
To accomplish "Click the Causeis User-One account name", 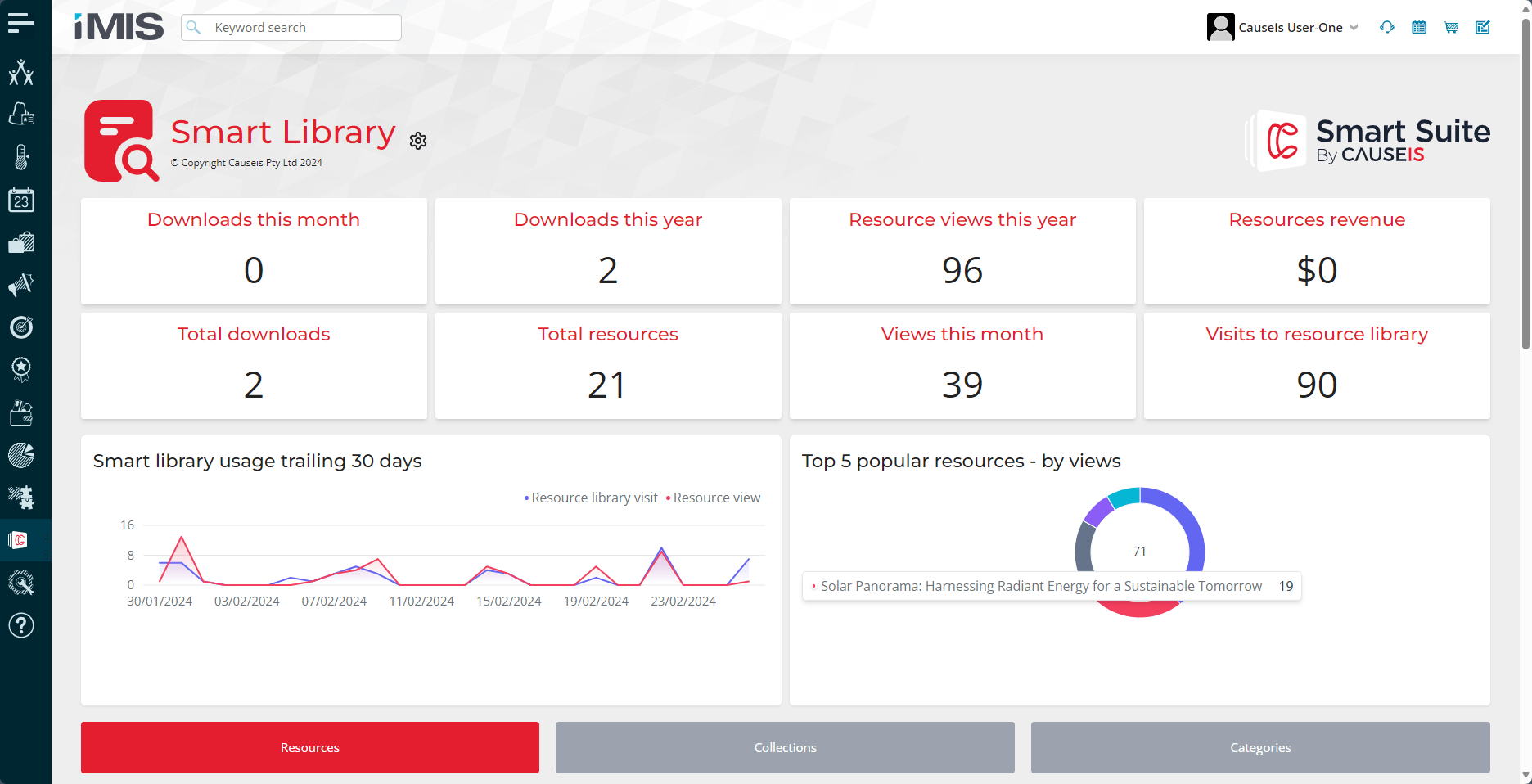I will [x=1291, y=27].
